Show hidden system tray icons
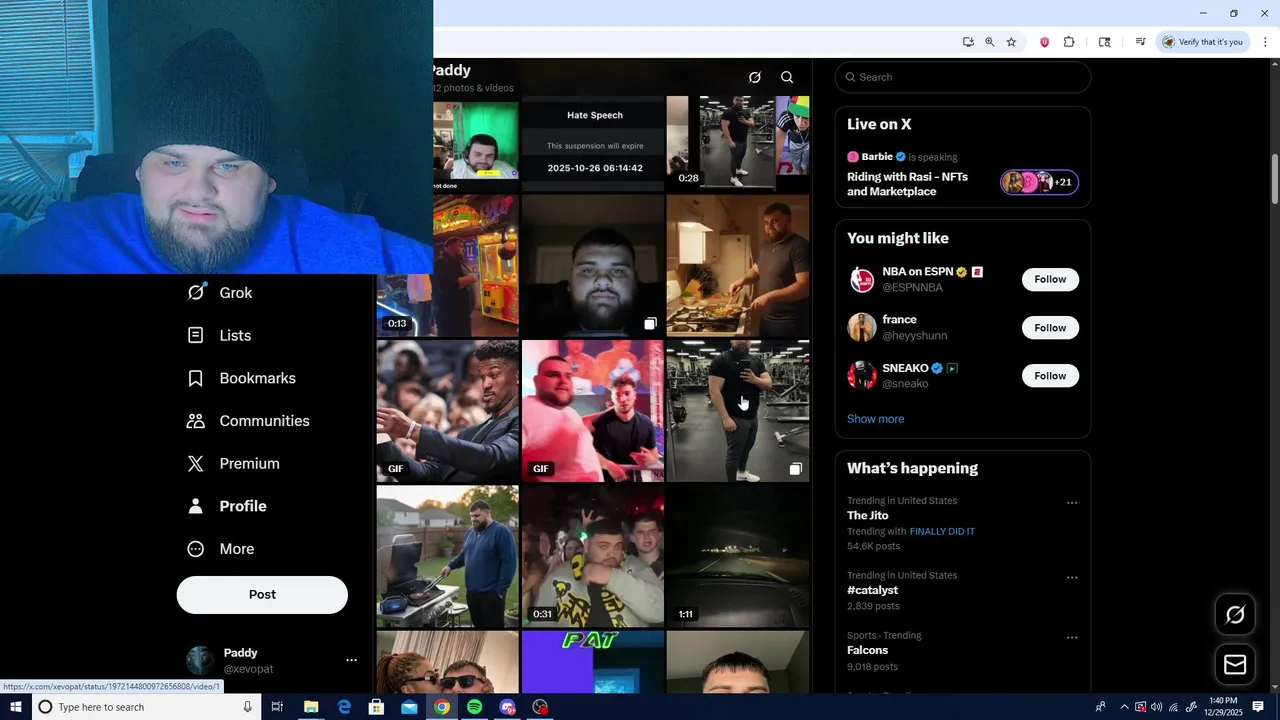The height and width of the screenshot is (720, 1280). [x=1123, y=707]
